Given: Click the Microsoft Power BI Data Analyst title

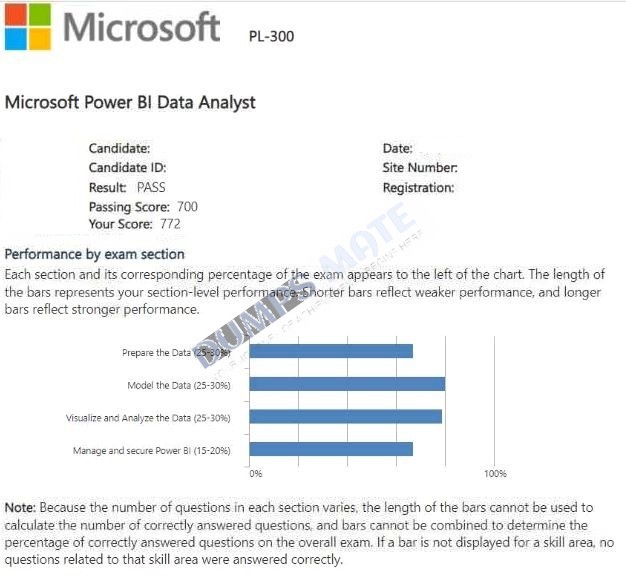Looking at the screenshot, I should (x=130, y=103).
